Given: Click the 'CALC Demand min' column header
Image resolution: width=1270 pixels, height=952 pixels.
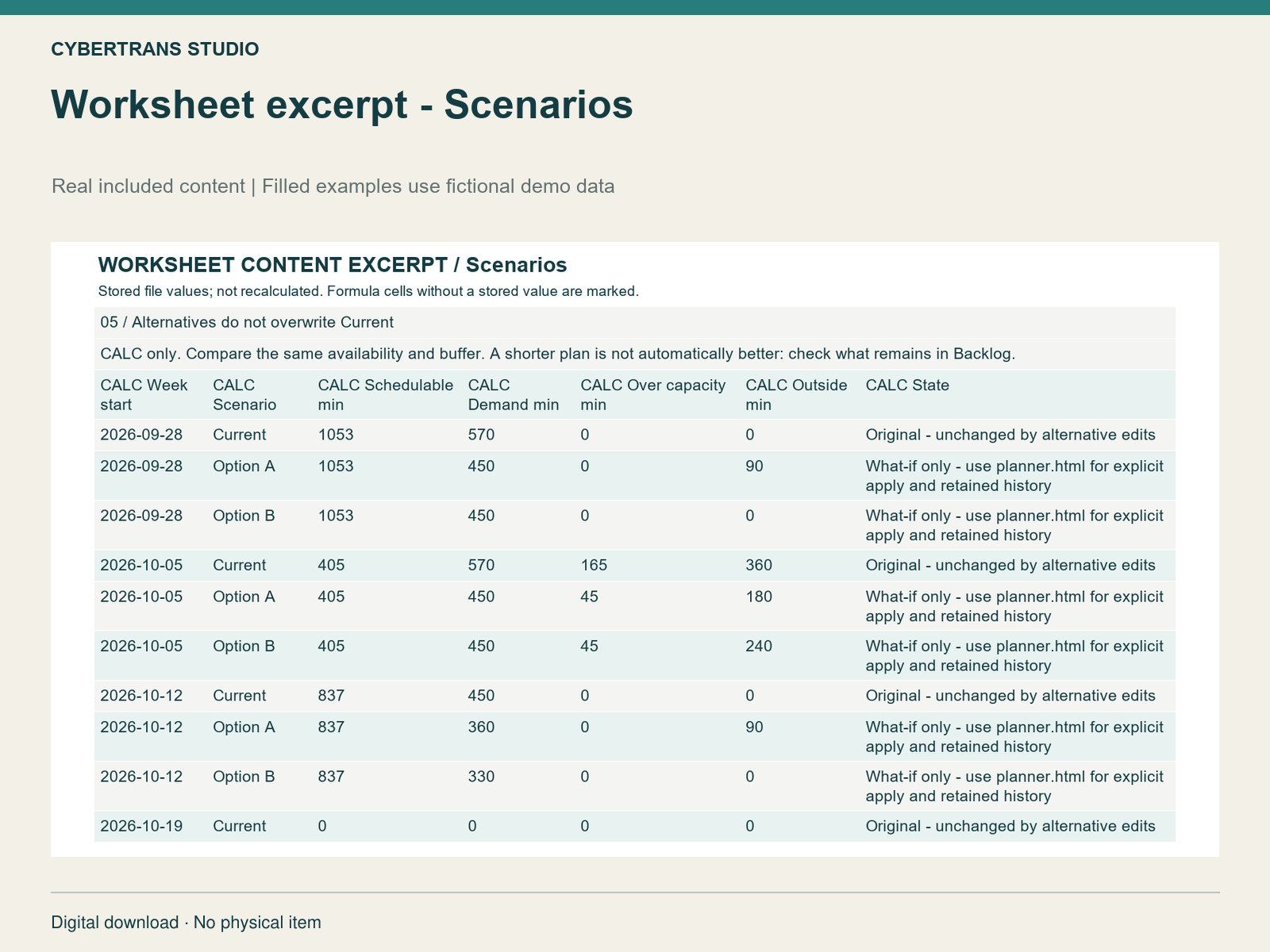Looking at the screenshot, I should click(514, 395).
